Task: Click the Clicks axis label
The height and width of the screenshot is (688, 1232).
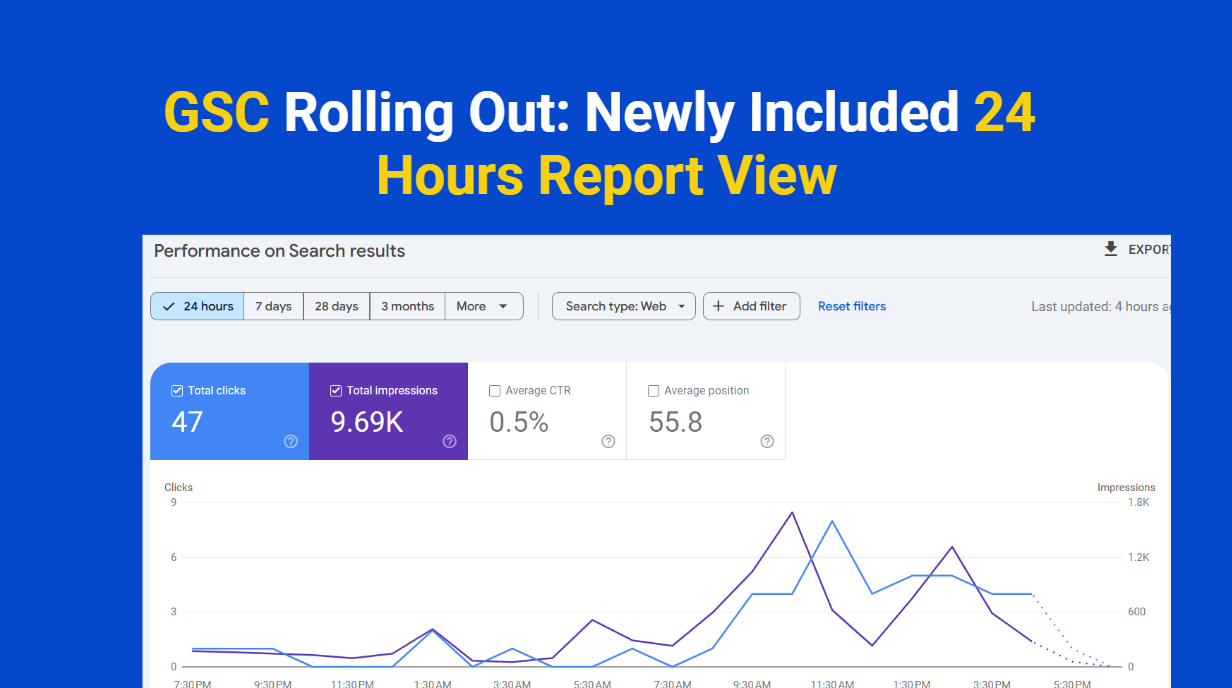Action: (x=179, y=487)
